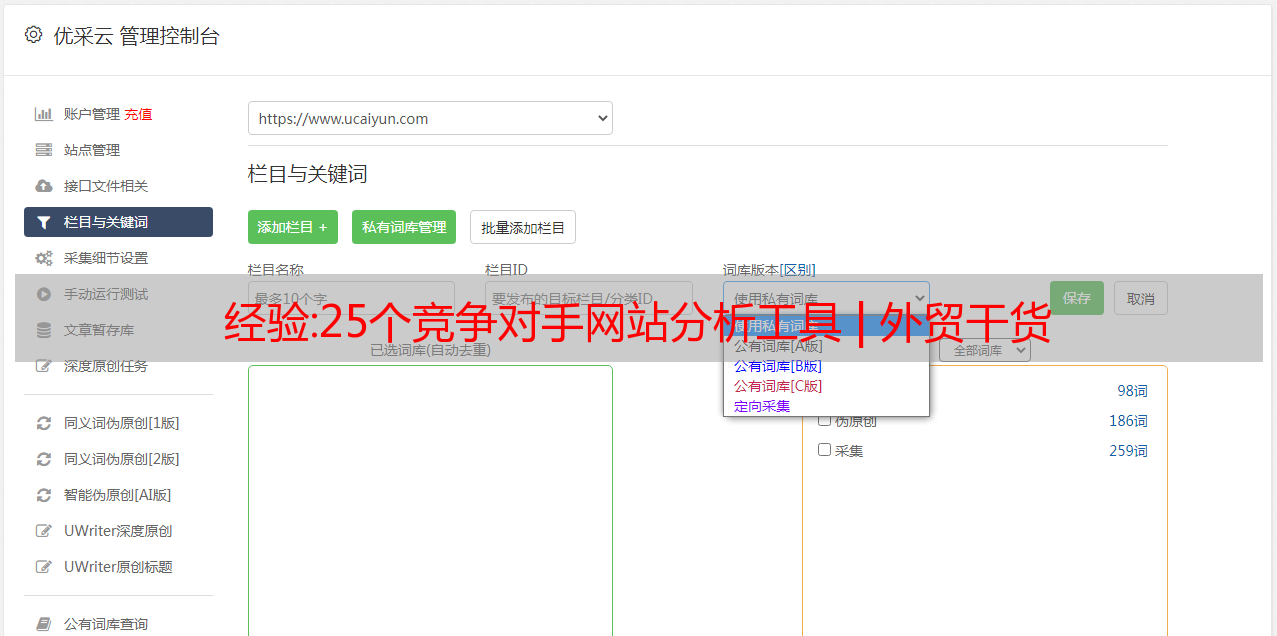Click the 98词 count link
The width and height of the screenshot is (1277, 636).
pos(1132,391)
